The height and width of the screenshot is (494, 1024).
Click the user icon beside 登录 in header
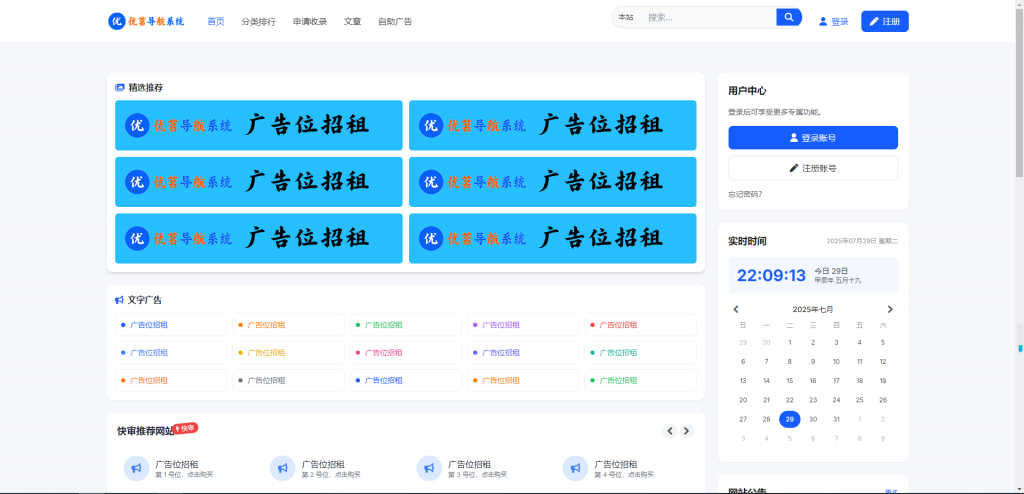tap(823, 22)
